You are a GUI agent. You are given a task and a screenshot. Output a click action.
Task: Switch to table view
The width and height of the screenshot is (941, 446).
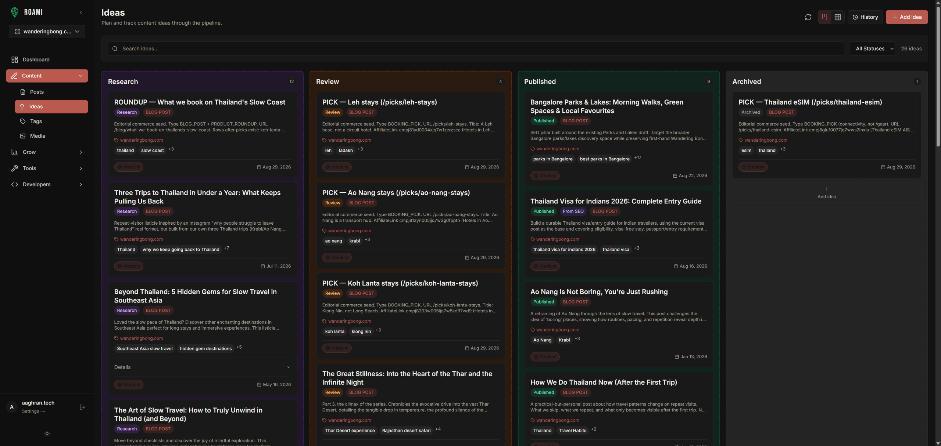[838, 17]
